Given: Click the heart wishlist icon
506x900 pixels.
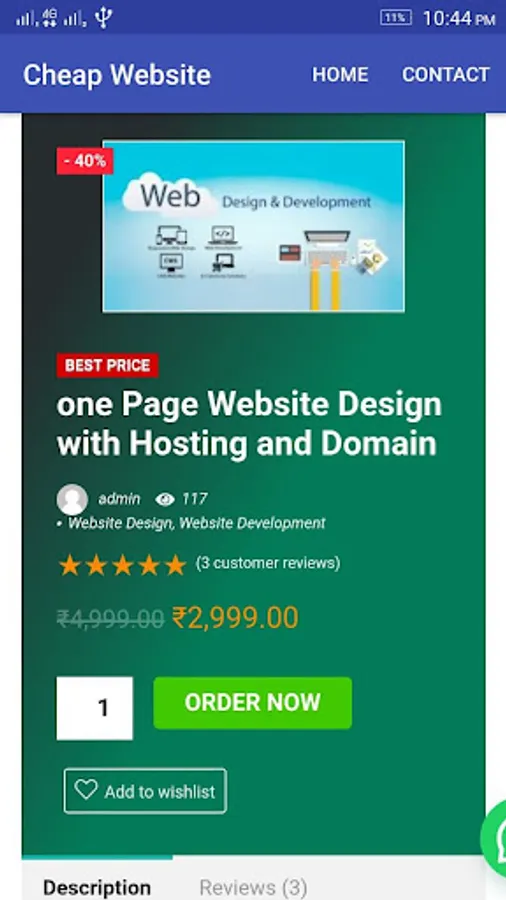Looking at the screenshot, I should tap(86, 790).
